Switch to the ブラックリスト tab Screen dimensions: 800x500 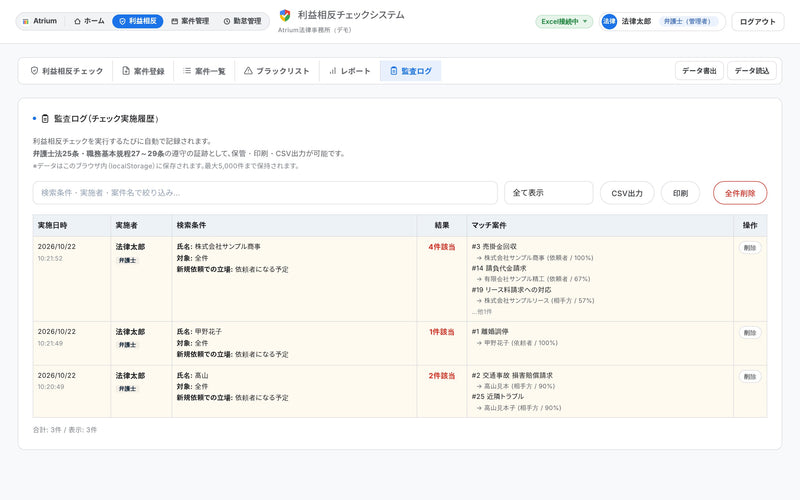tap(277, 71)
